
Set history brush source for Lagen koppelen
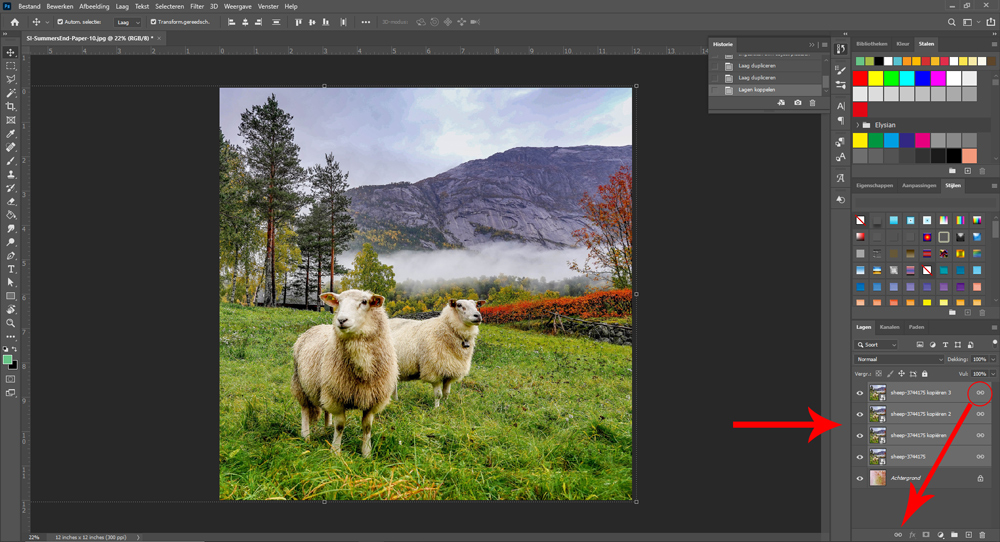[715, 90]
